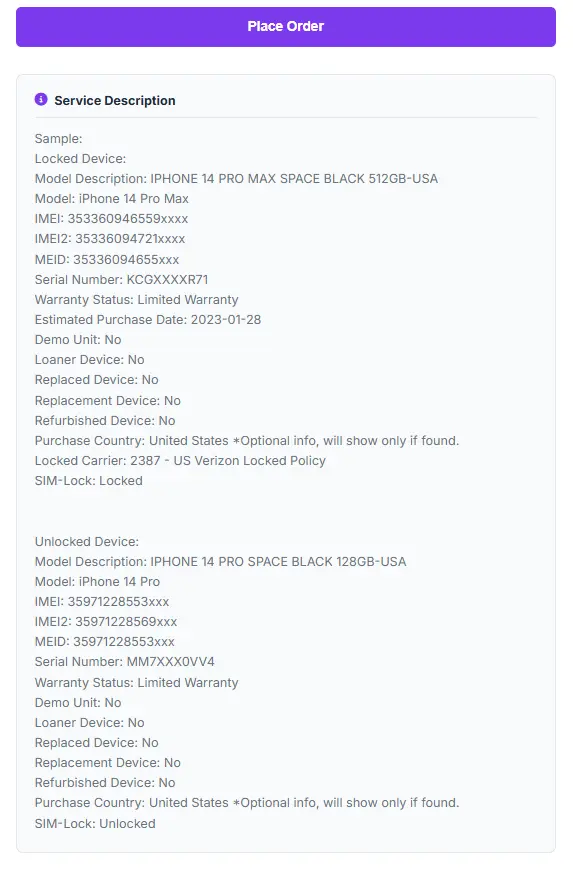The height and width of the screenshot is (875, 573).
Task: Select the iPhone 14 Pro 128GB model description
Action: pos(220,561)
